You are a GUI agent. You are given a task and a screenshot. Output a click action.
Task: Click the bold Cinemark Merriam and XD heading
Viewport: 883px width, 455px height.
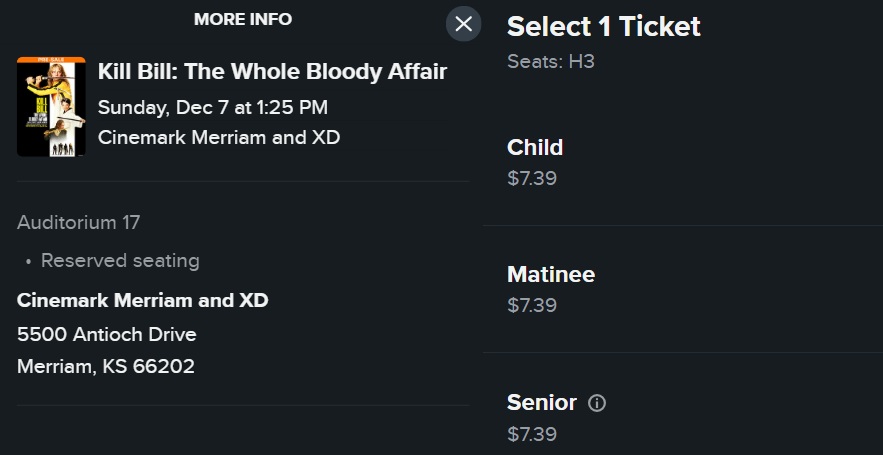142,300
